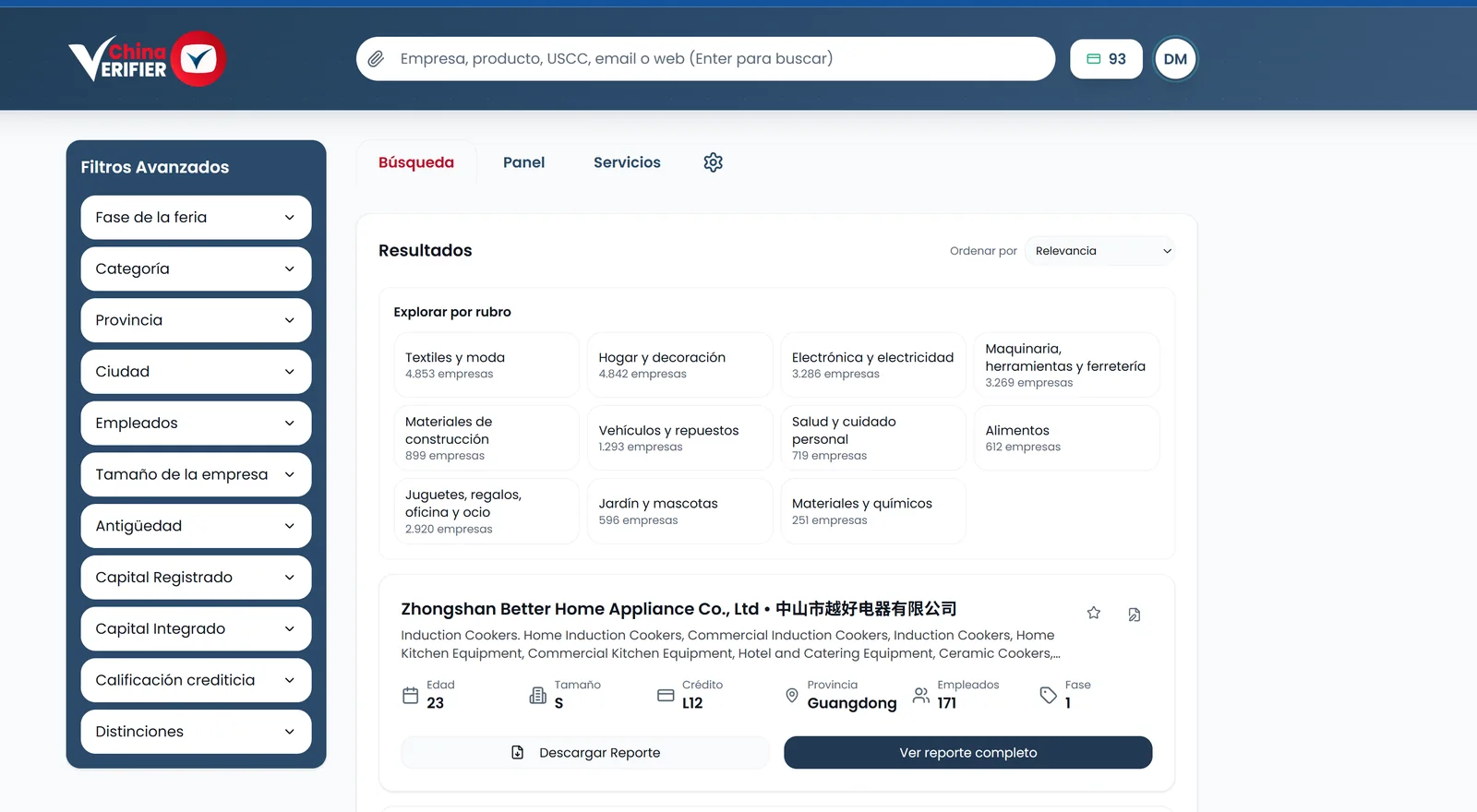Choose Maquinaria, herramientas y ferretería category
This screenshot has width=1477, height=812.
[x=1066, y=365]
